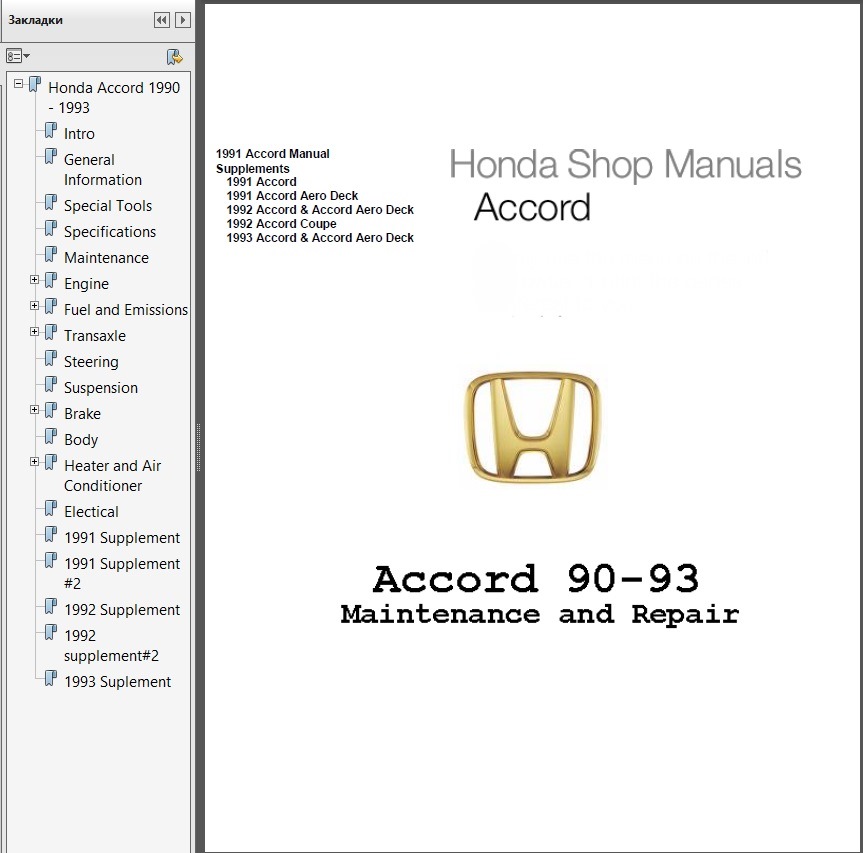Open the 1991 Accord Aero Deck link

coord(292,196)
